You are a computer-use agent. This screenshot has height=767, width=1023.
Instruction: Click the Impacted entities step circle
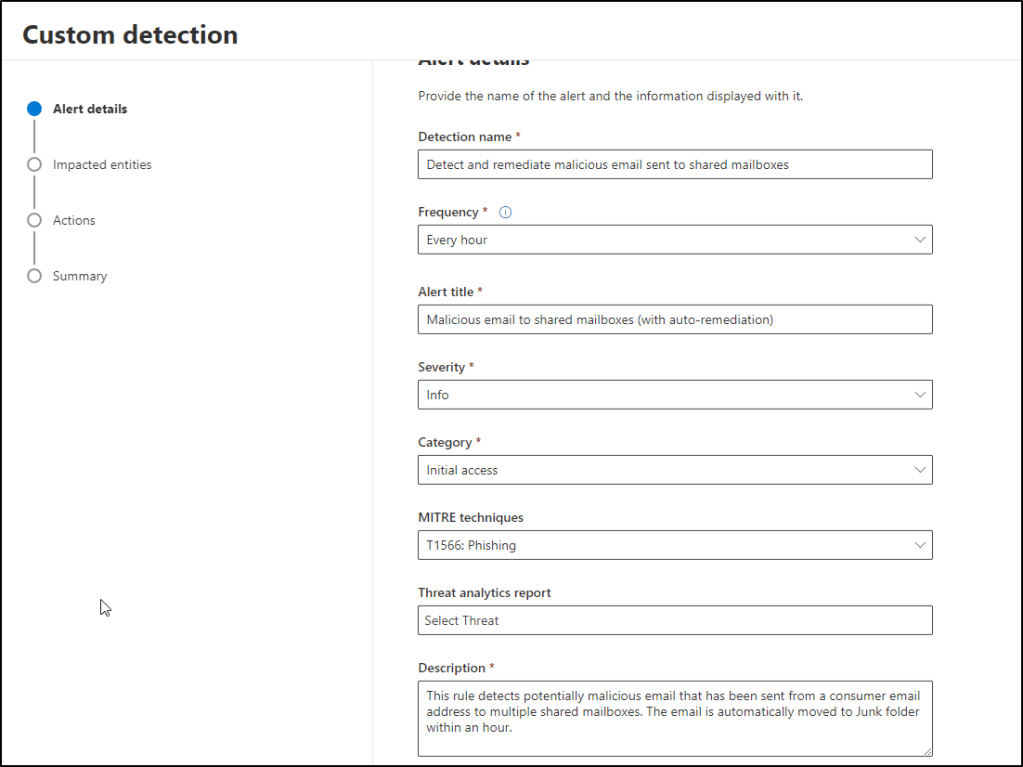click(x=35, y=164)
